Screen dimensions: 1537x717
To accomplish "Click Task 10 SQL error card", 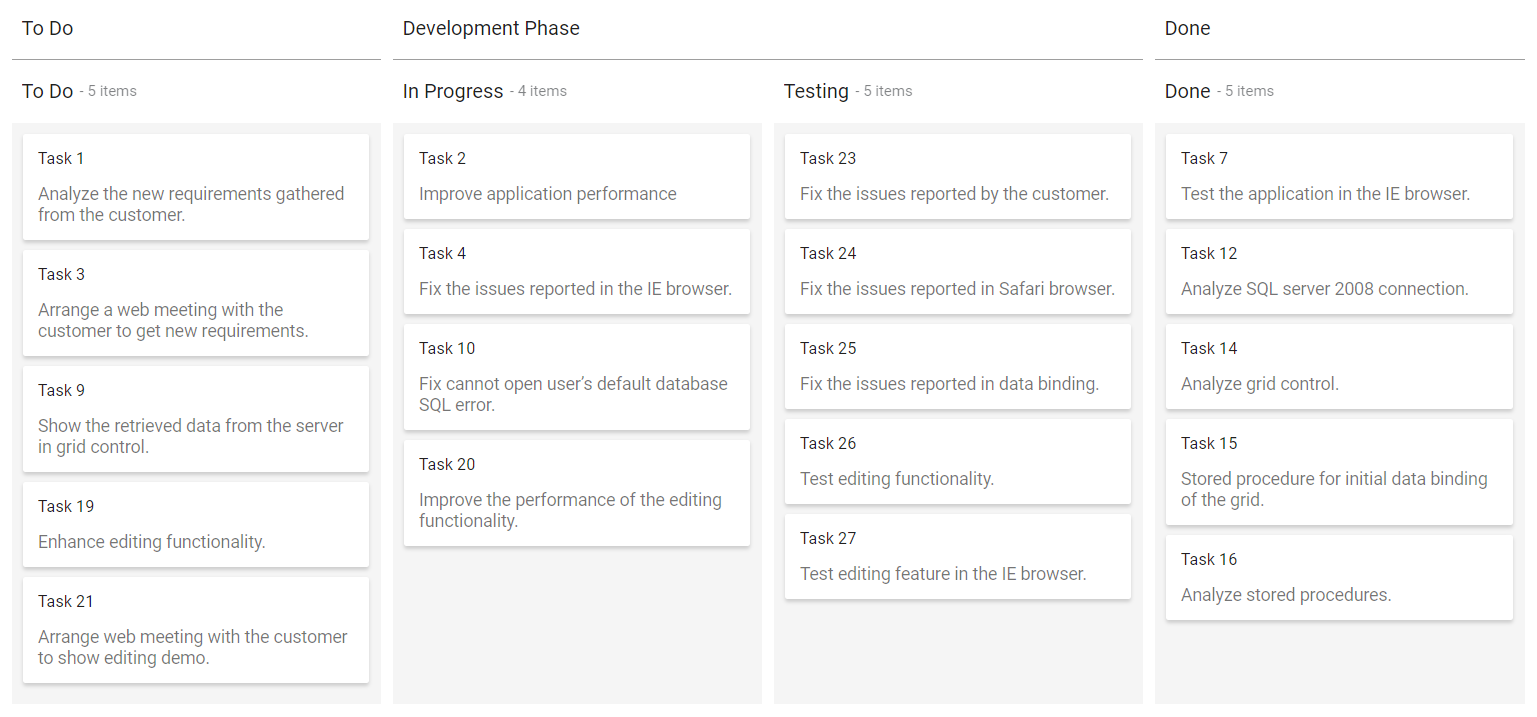I will [577, 377].
